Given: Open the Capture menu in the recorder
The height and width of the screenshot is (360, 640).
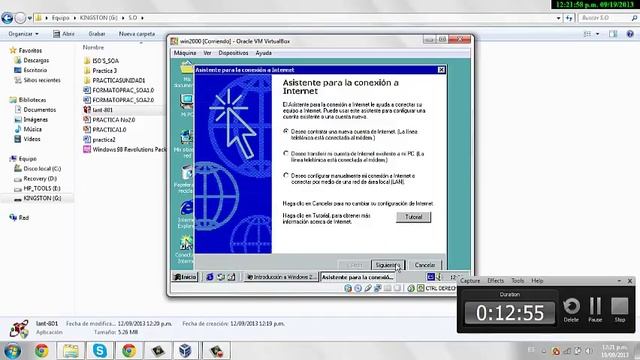Looking at the screenshot, I should coord(470,281).
